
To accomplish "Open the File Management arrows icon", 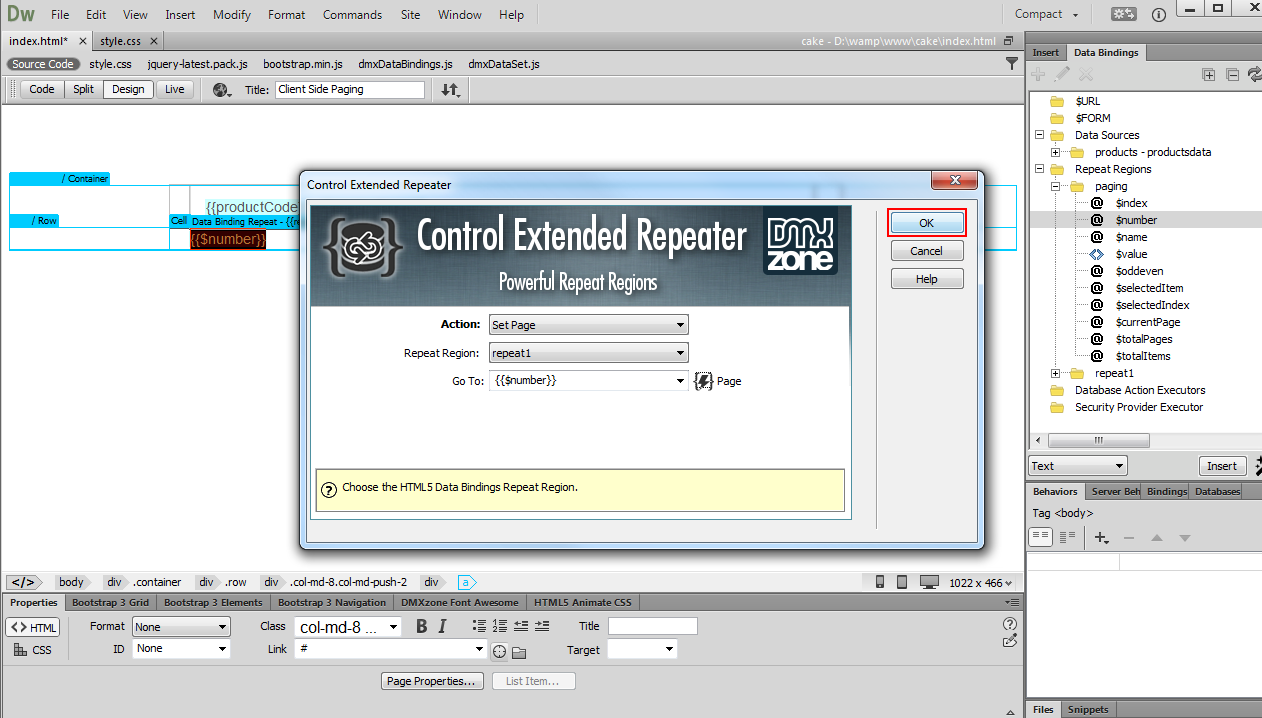I will 451,90.
